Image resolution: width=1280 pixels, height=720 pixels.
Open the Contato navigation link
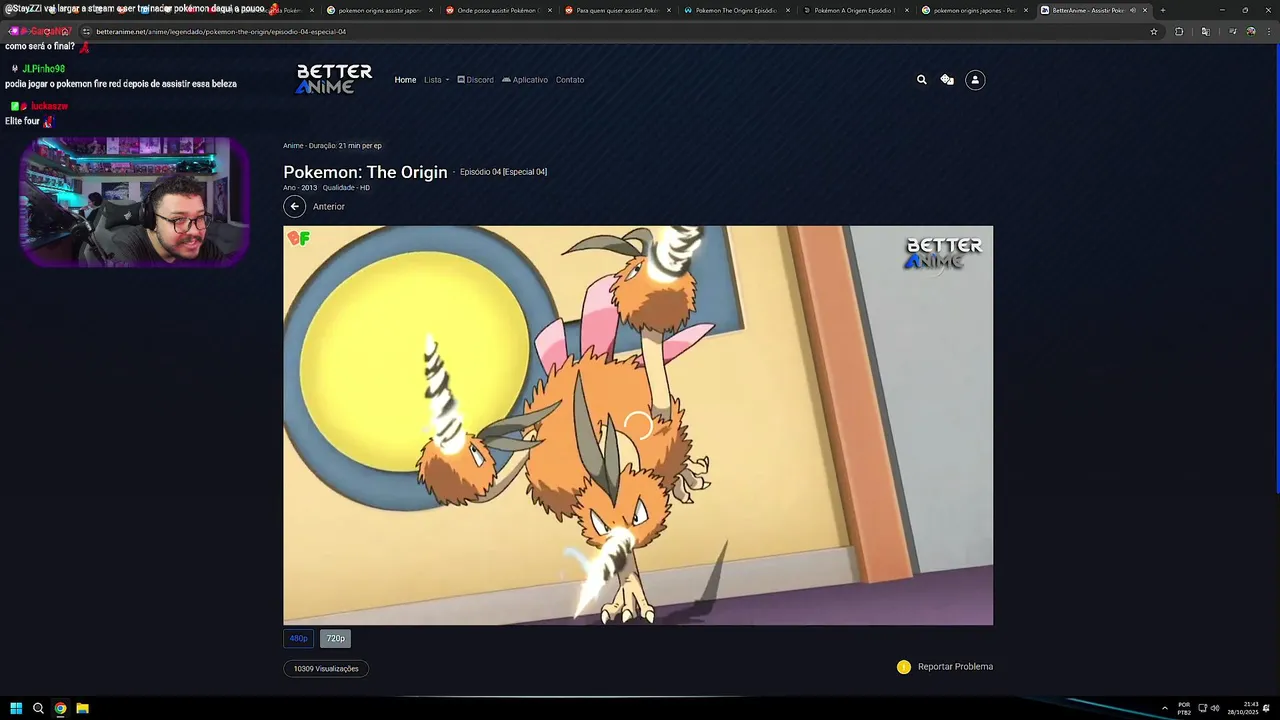click(x=570, y=80)
